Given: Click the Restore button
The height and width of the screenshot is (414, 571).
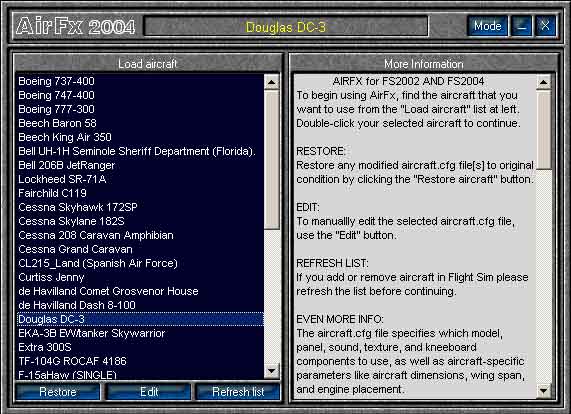Looking at the screenshot, I should (58, 392).
